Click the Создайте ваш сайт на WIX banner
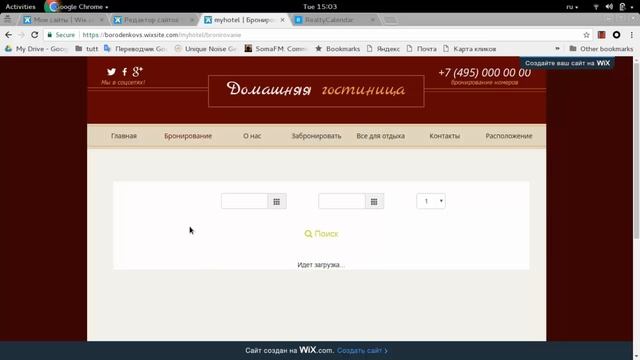Image resolution: width=640 pixels, height=360 pixels. (x=567, y=63)
